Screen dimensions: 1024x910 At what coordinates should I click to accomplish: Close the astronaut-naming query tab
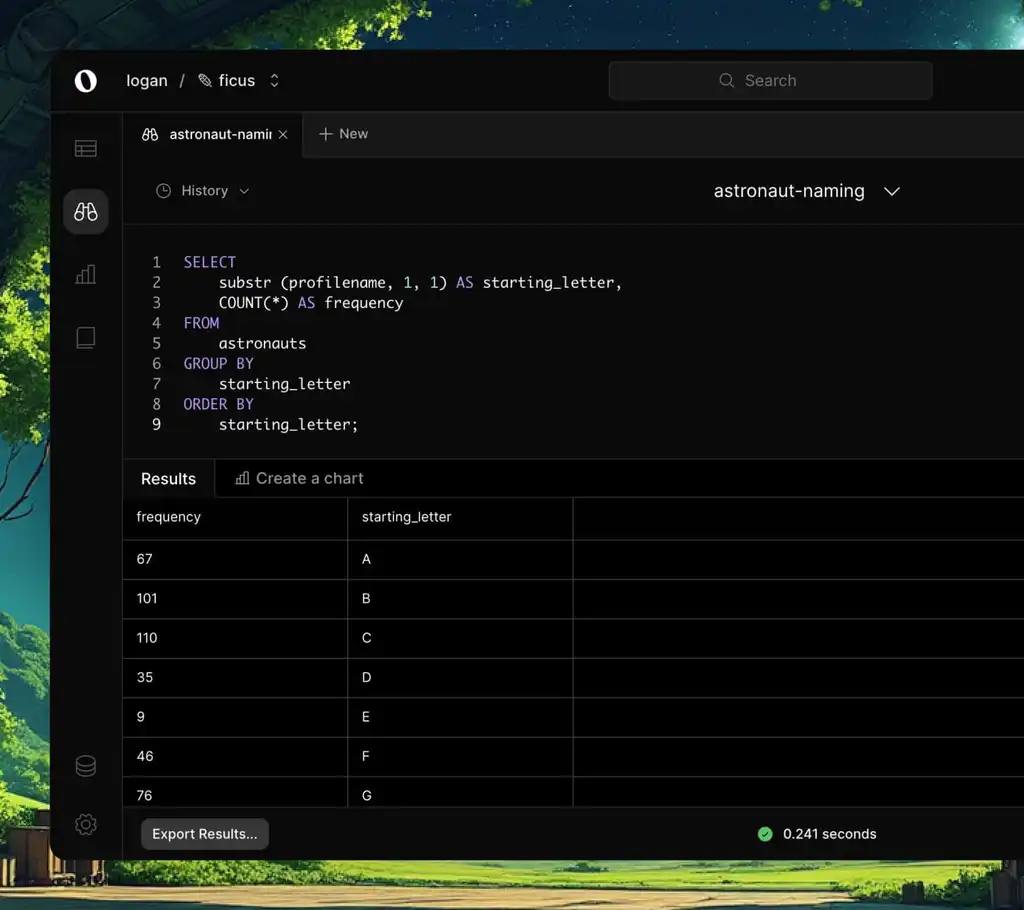click(283, 134)
